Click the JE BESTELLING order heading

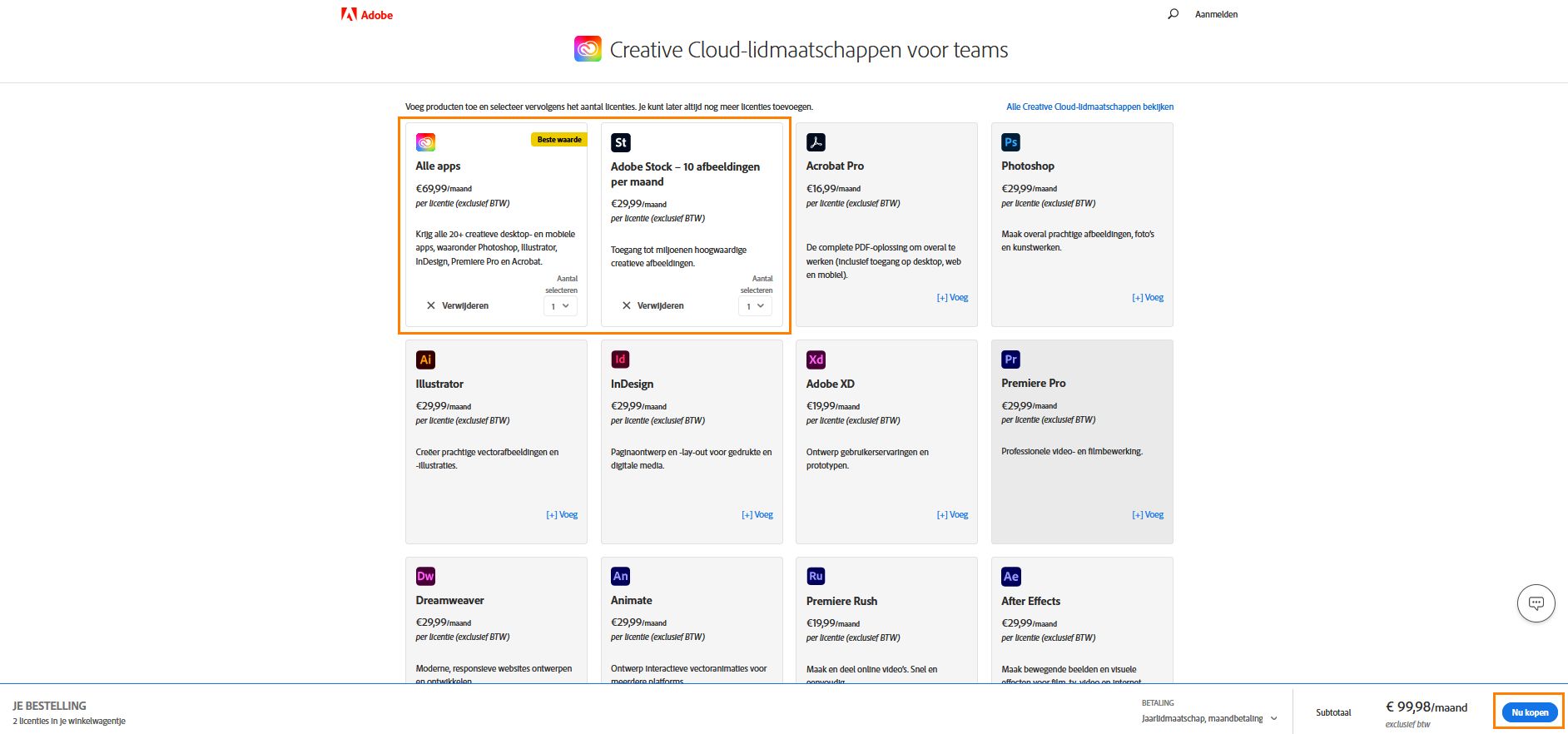click(49, 706)
